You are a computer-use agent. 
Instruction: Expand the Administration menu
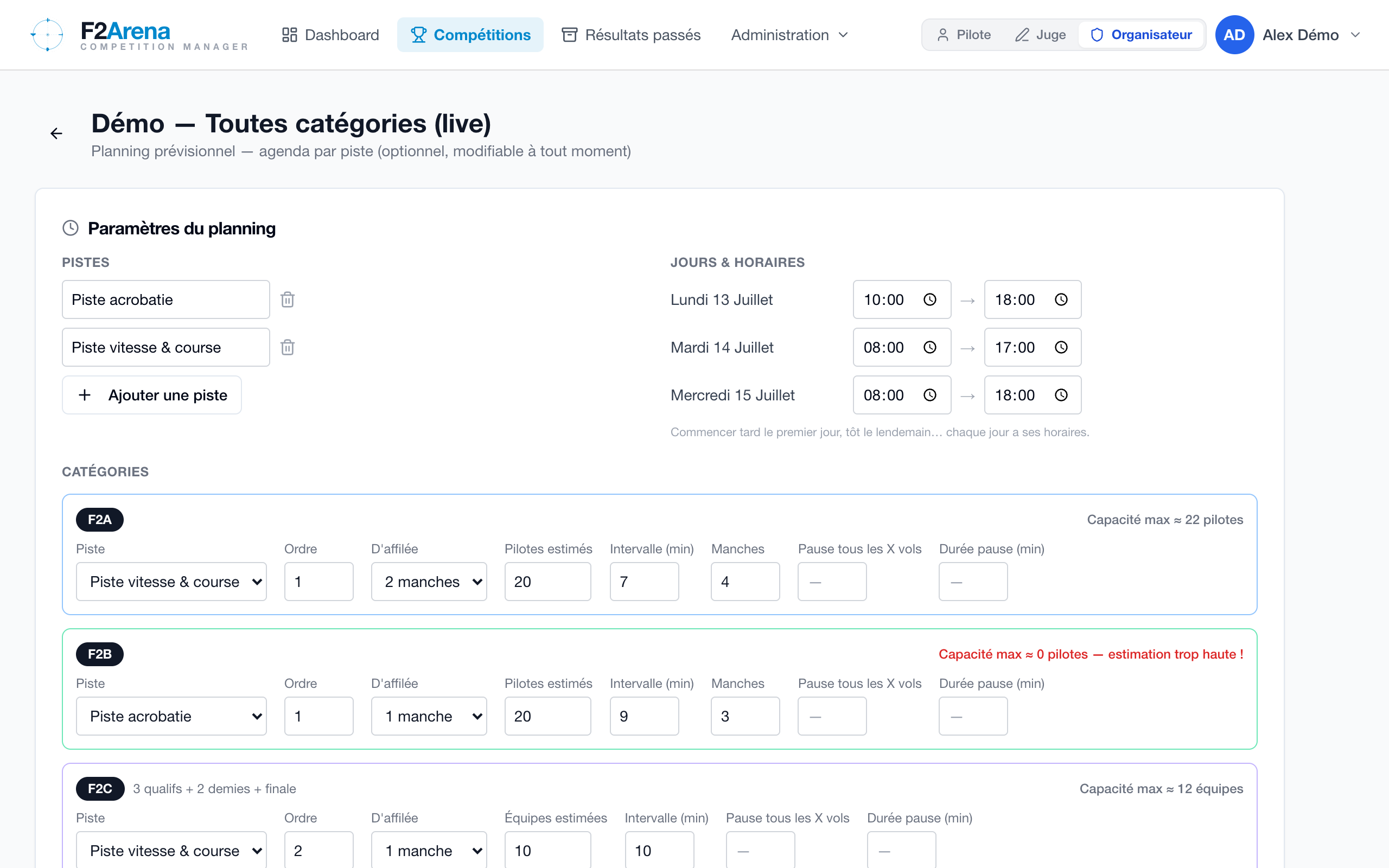tap(789, 34)
